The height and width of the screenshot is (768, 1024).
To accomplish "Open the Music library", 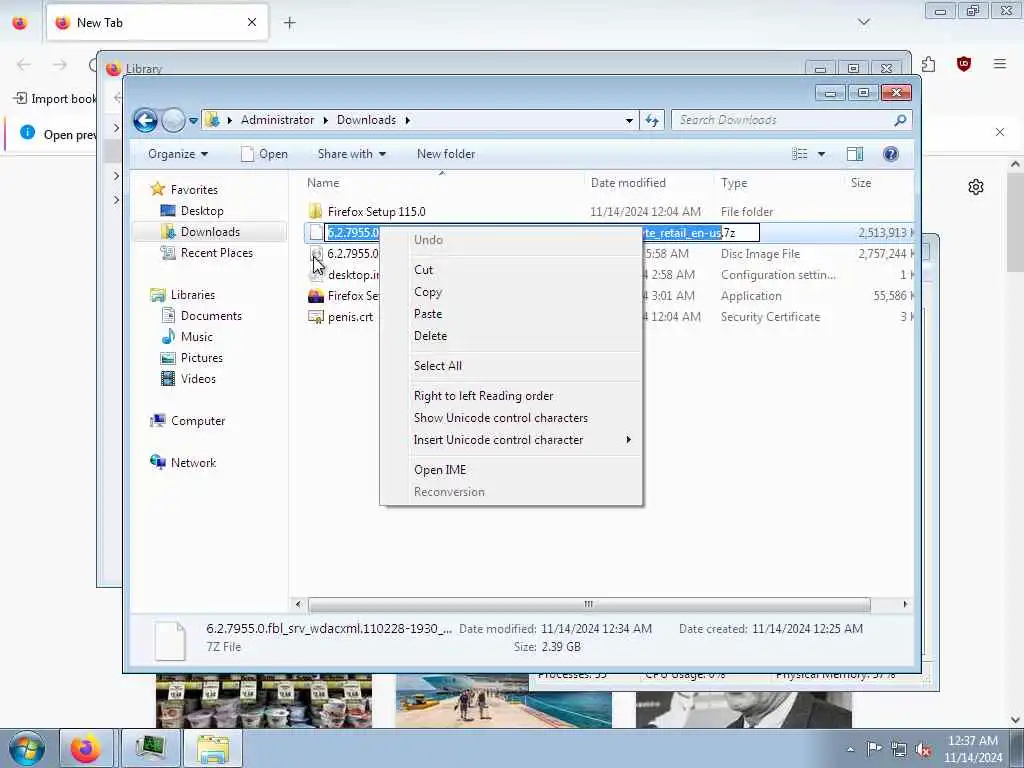I will pos(197,337).
